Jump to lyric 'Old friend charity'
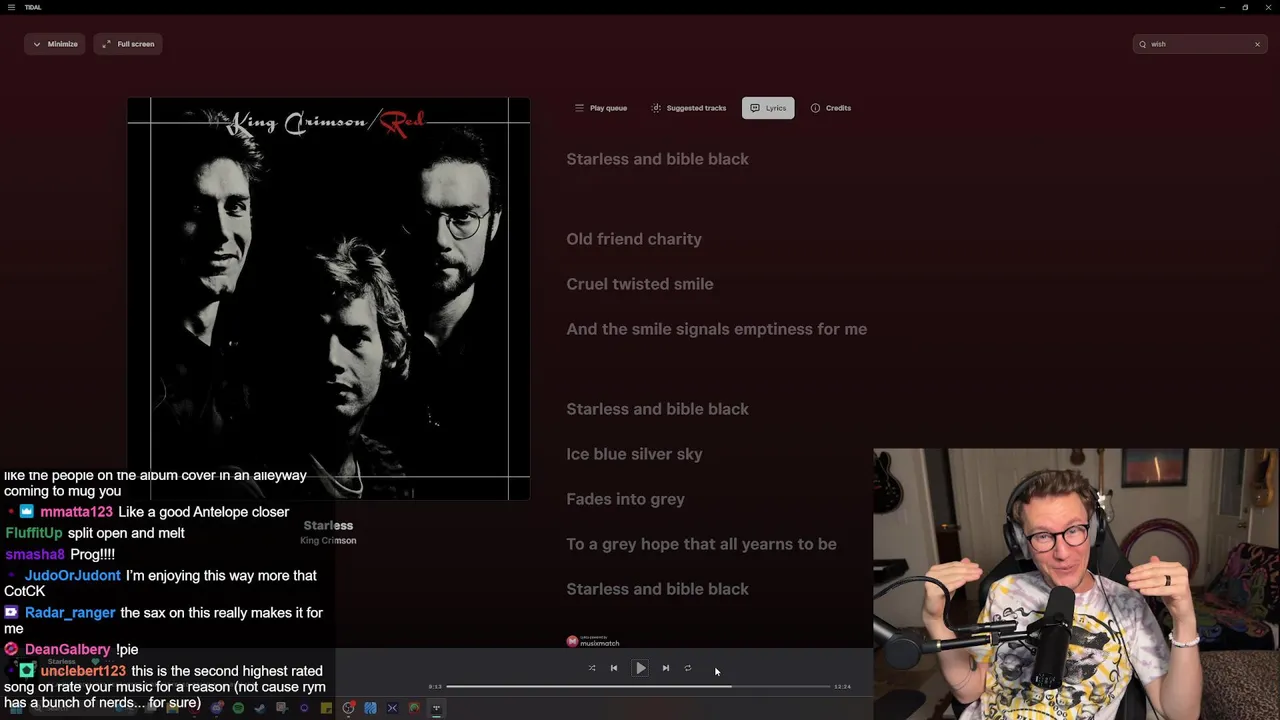 pyautogui.click(x=634, y=239)
